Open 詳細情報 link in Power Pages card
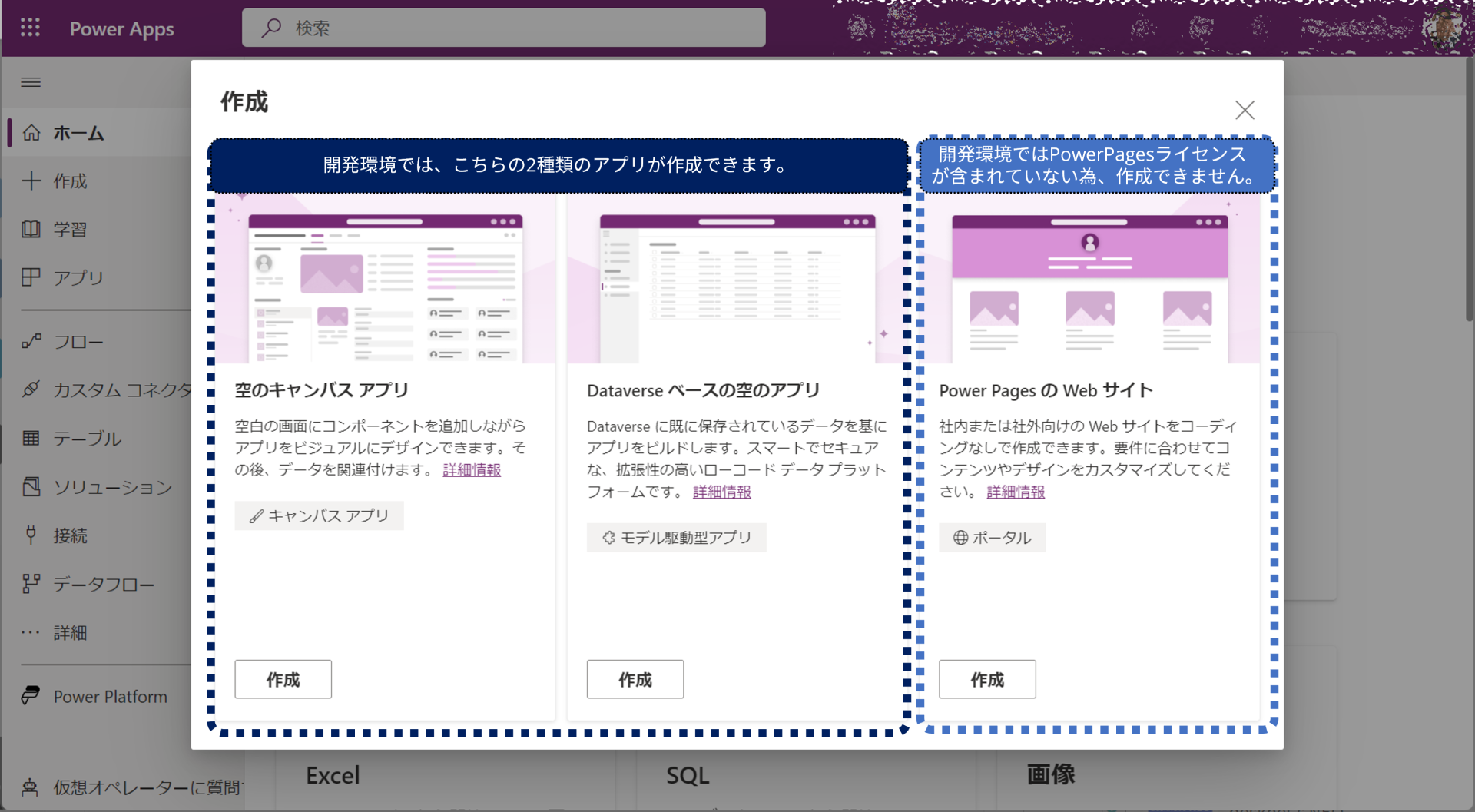The height and width of the screenshot is (812, 1475). tap(1016, 492)
